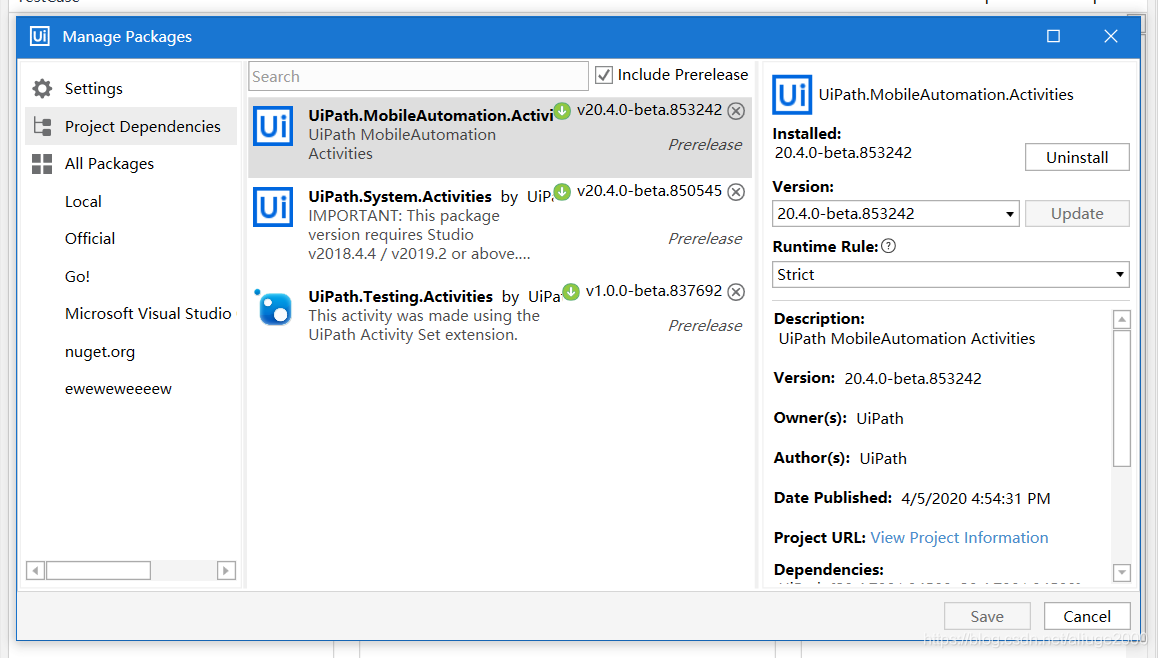Select the UiPath.MobileAutomation.Activities package row
1158x658 pixels.
pos(500,137)
